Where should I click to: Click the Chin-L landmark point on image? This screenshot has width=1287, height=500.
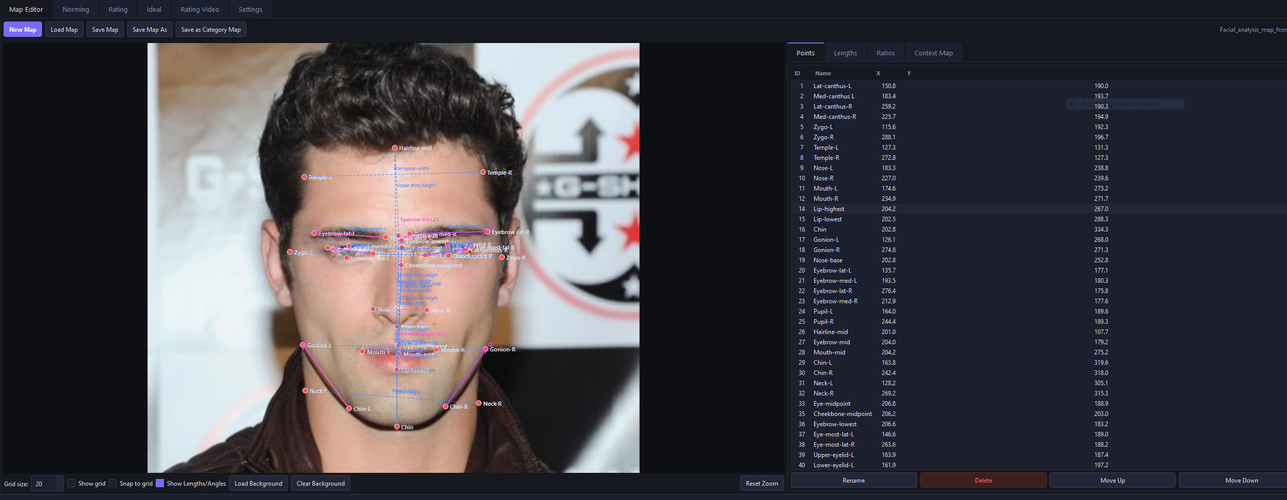pos(349,409)
